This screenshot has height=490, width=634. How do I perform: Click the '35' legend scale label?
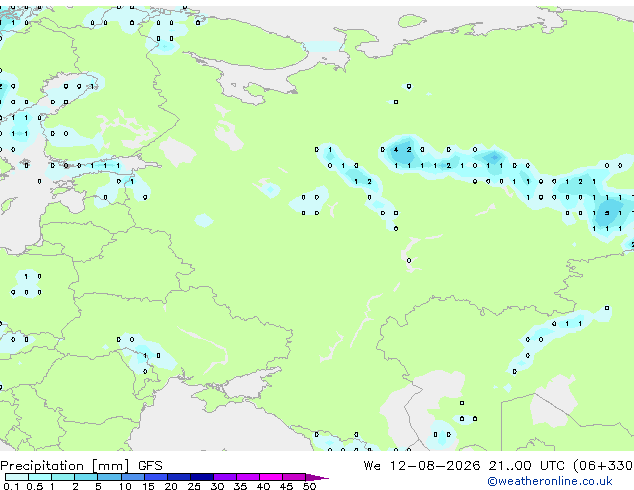240,486
